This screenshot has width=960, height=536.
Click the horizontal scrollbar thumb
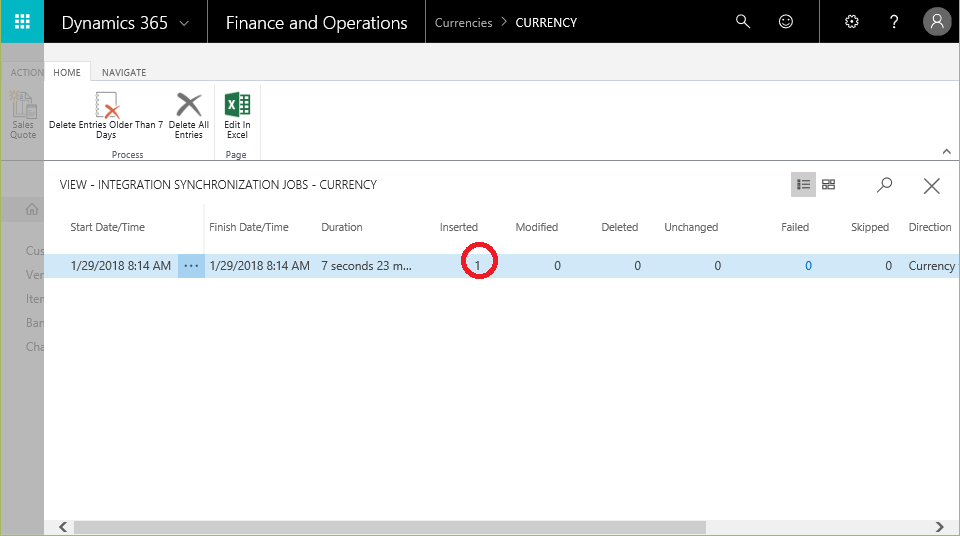click(389, 527)
